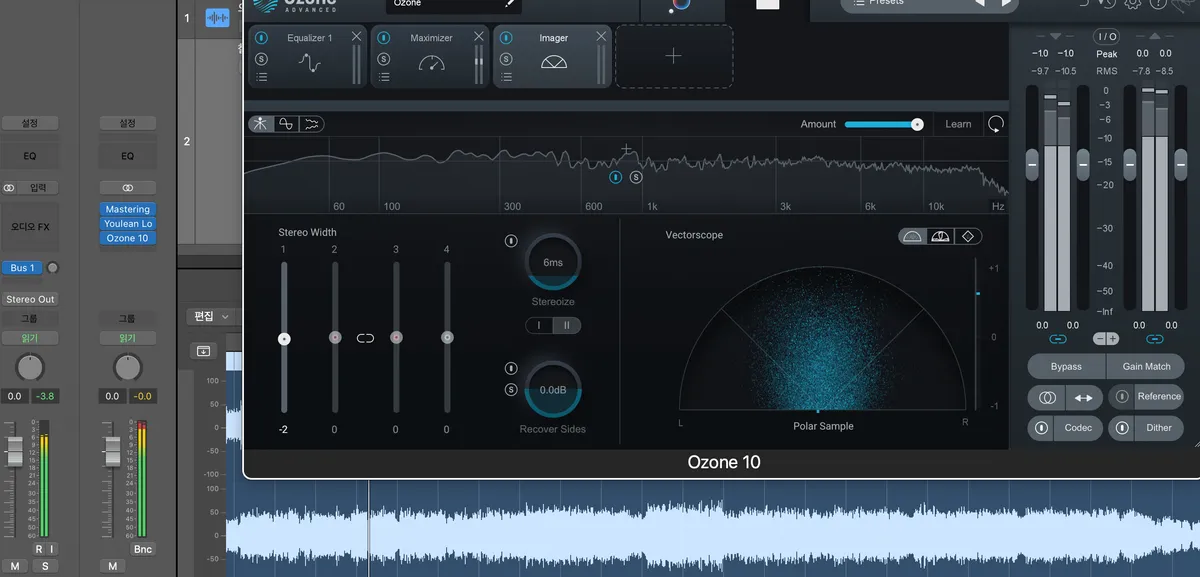The width and height of the screenshot is (1200, 577).
Task: Open the 편집 menu dropdown in editor
Action: click(211, 316)
